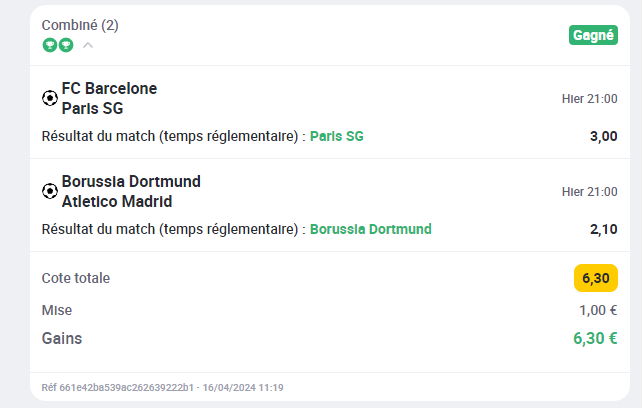Click the football icon beside Borussia Dortmund

click(50, 191)
